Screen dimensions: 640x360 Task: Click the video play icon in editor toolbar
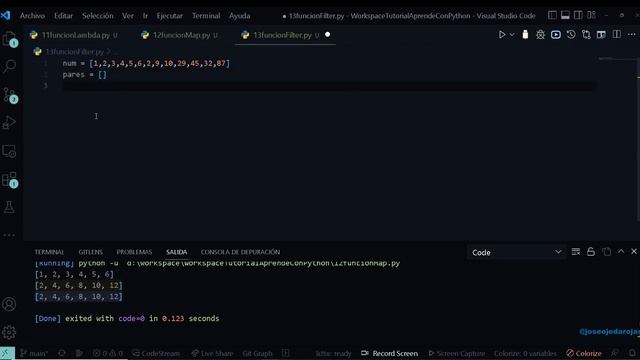[x=556, y=35]
